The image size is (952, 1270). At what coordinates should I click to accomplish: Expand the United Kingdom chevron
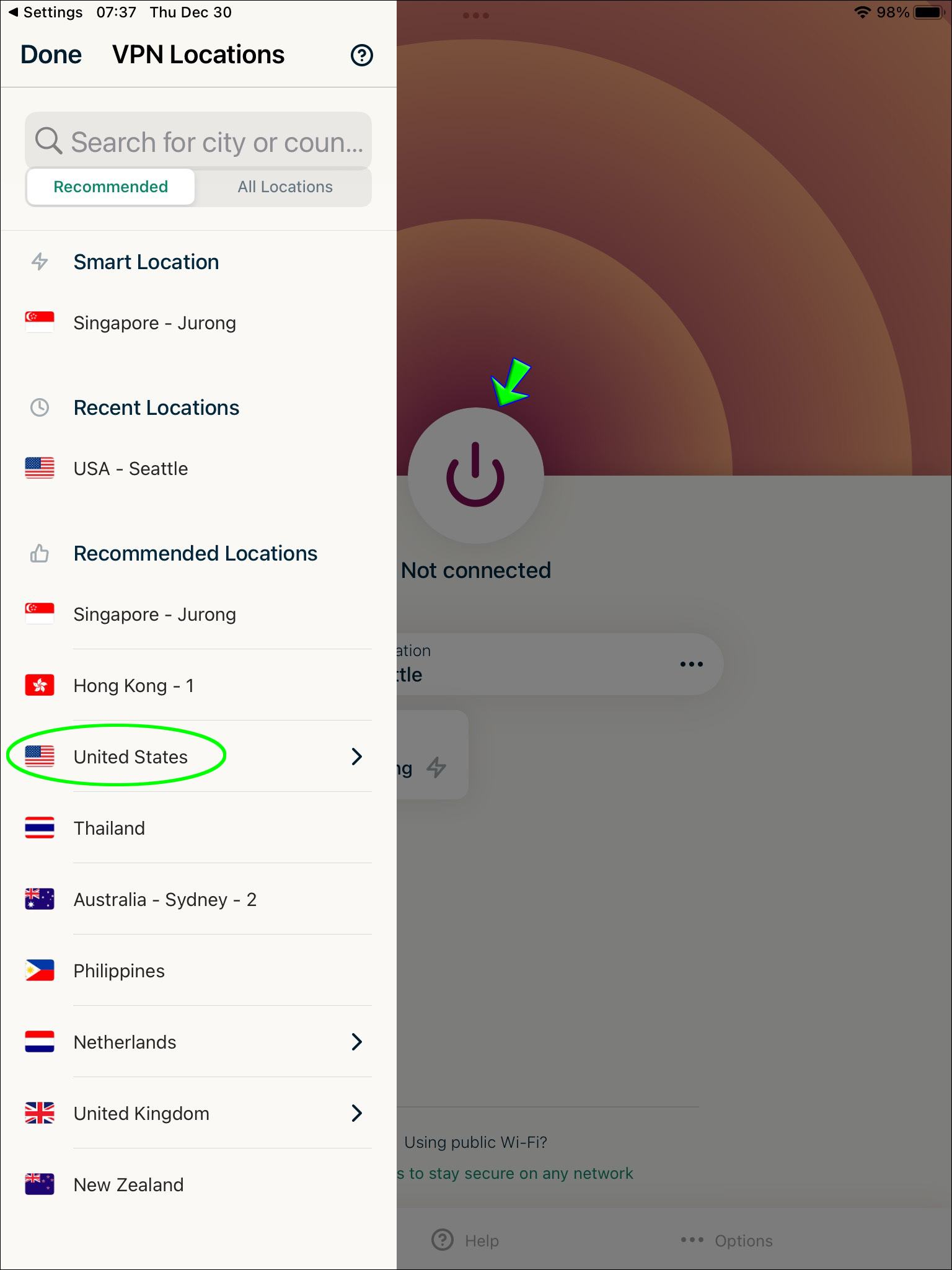pyautogui.click(x=356, y=1113)
